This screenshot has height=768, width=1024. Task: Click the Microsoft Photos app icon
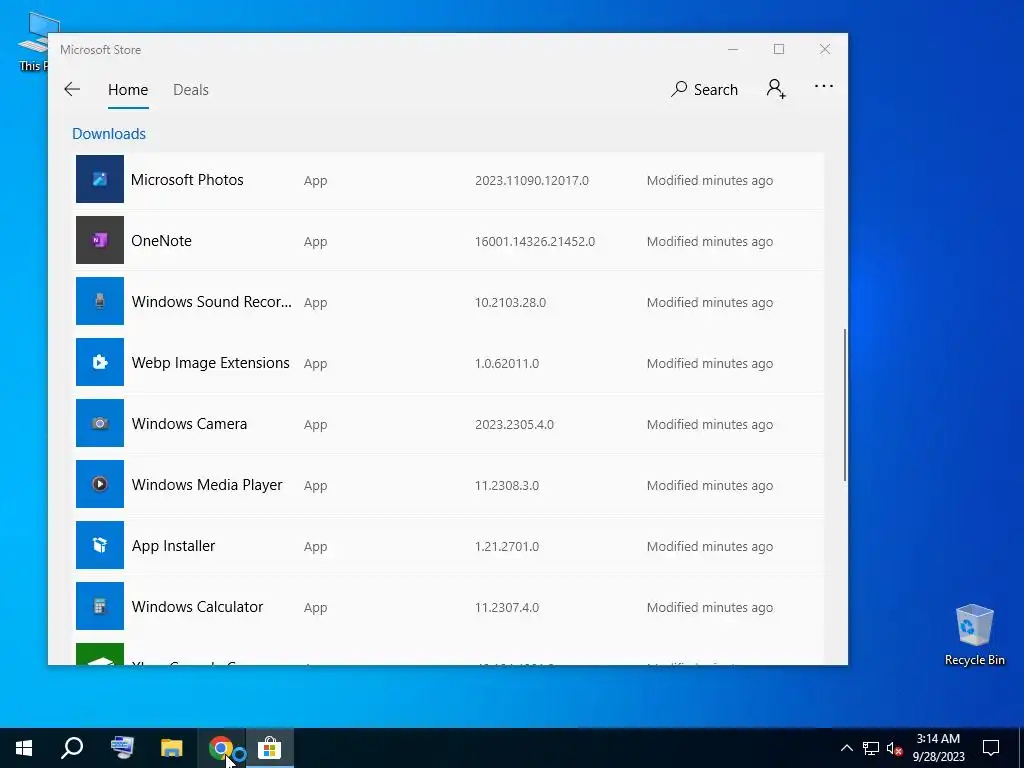click(100, 179)
